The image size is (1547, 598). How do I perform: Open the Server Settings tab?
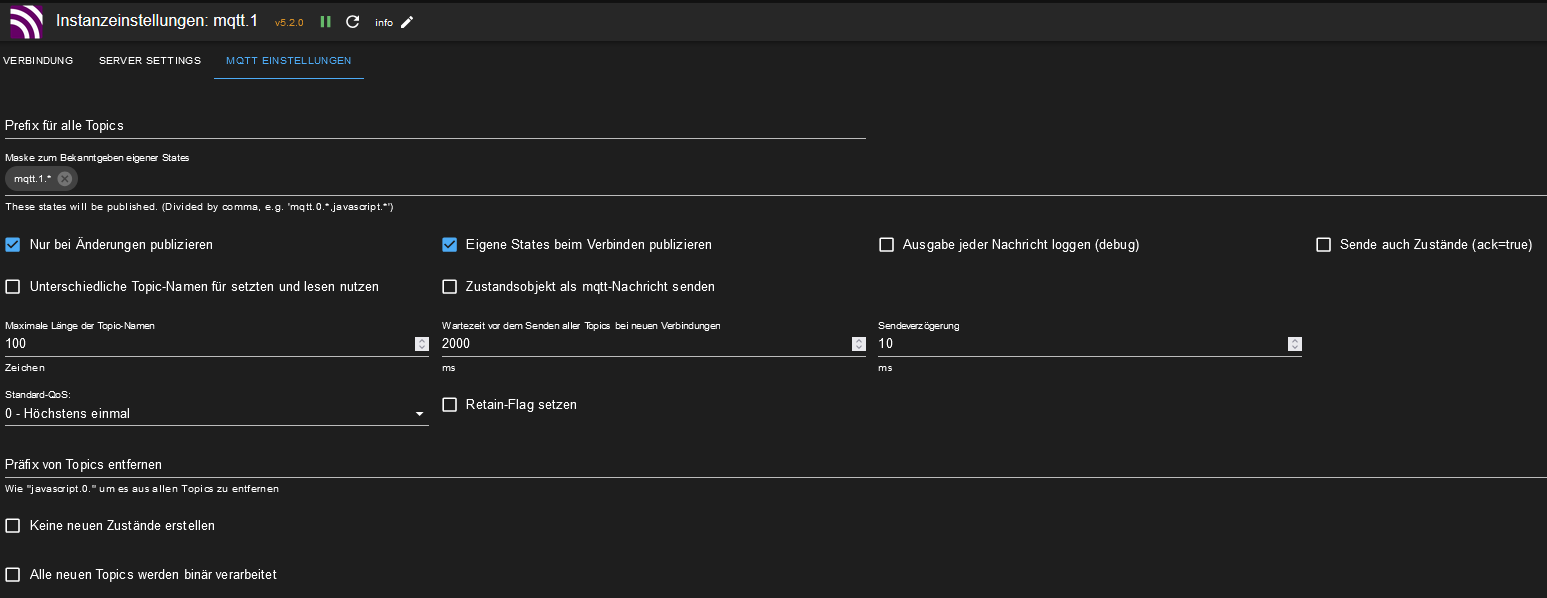(x=150, y=61)
